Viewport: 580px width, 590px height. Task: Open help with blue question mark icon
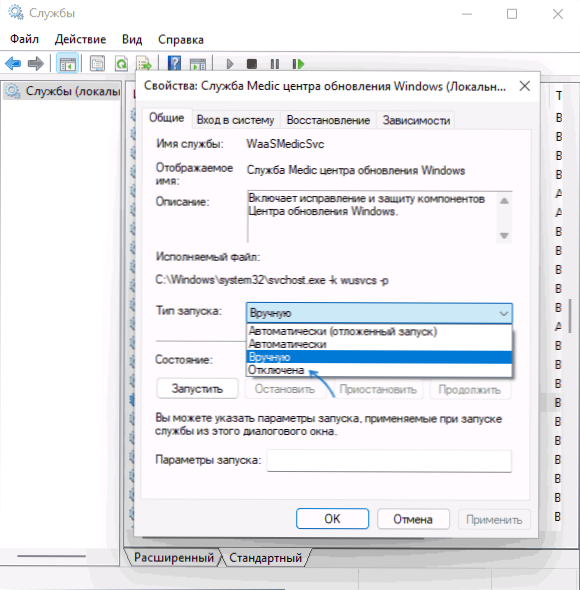coord(174,63)
